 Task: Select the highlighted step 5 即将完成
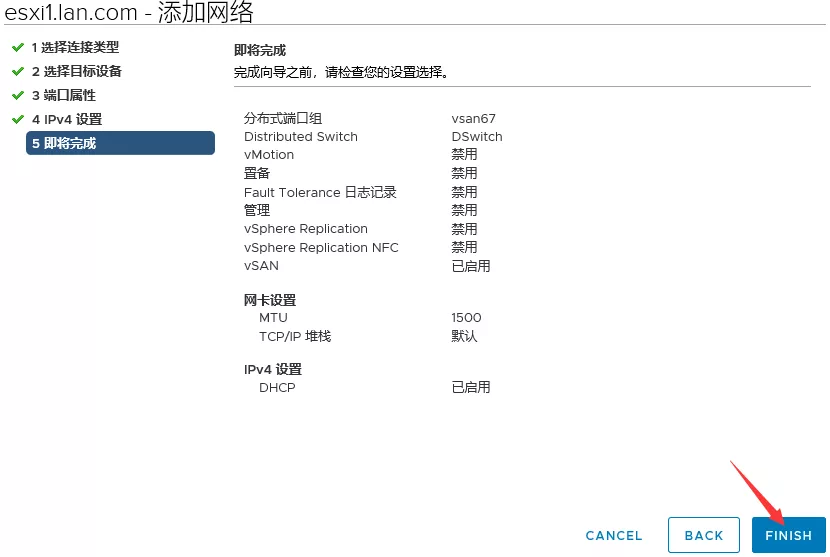pyautogui.click(x=120, y=143)
